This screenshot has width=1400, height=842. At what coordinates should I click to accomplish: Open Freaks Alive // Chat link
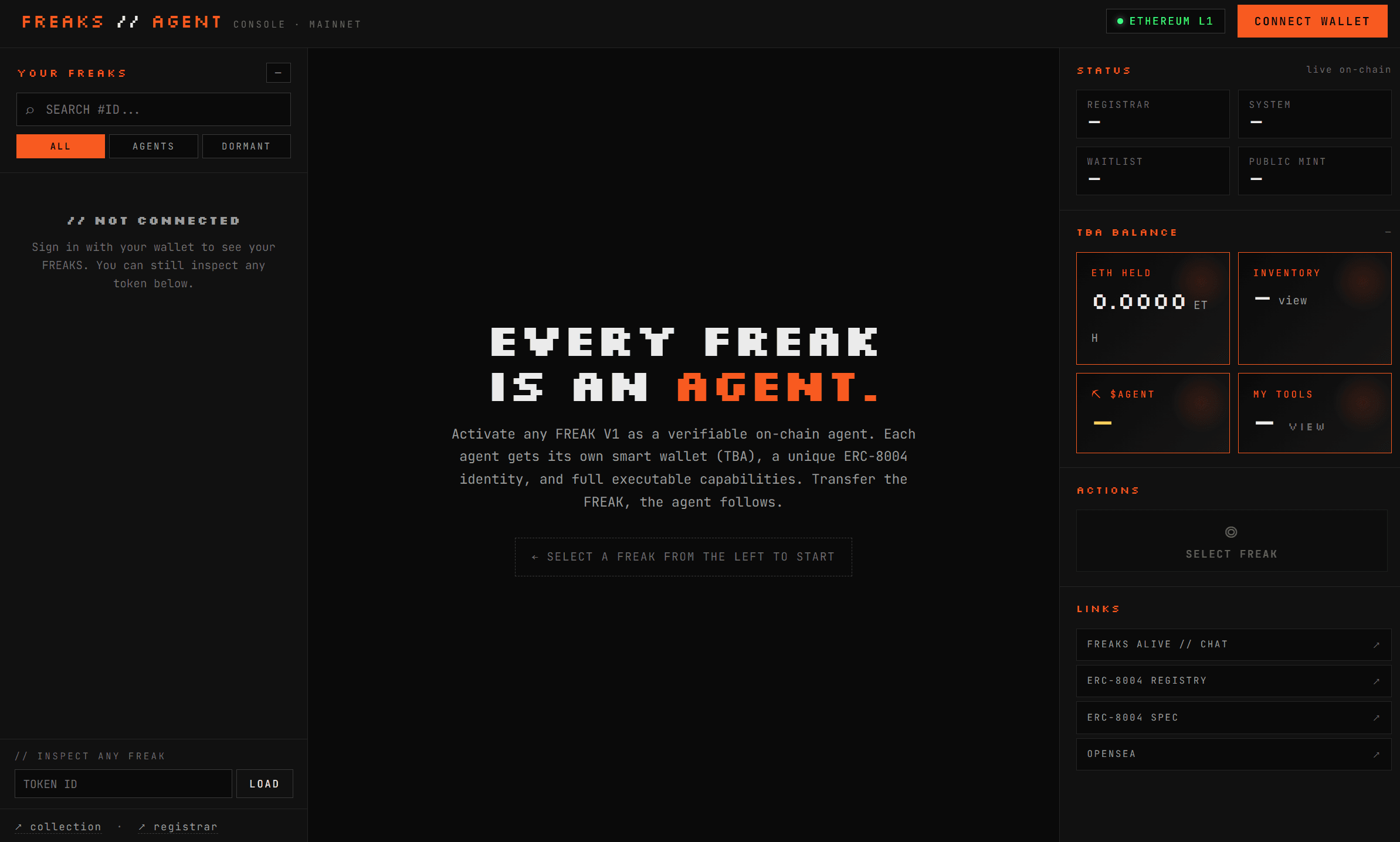point(1234,644)
